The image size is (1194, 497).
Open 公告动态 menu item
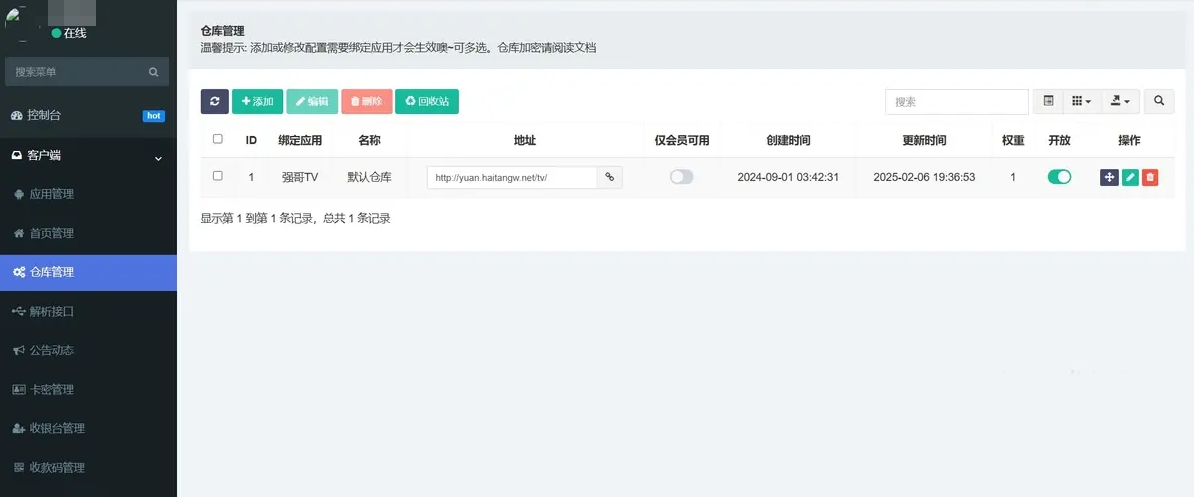[x=88, y=350]
